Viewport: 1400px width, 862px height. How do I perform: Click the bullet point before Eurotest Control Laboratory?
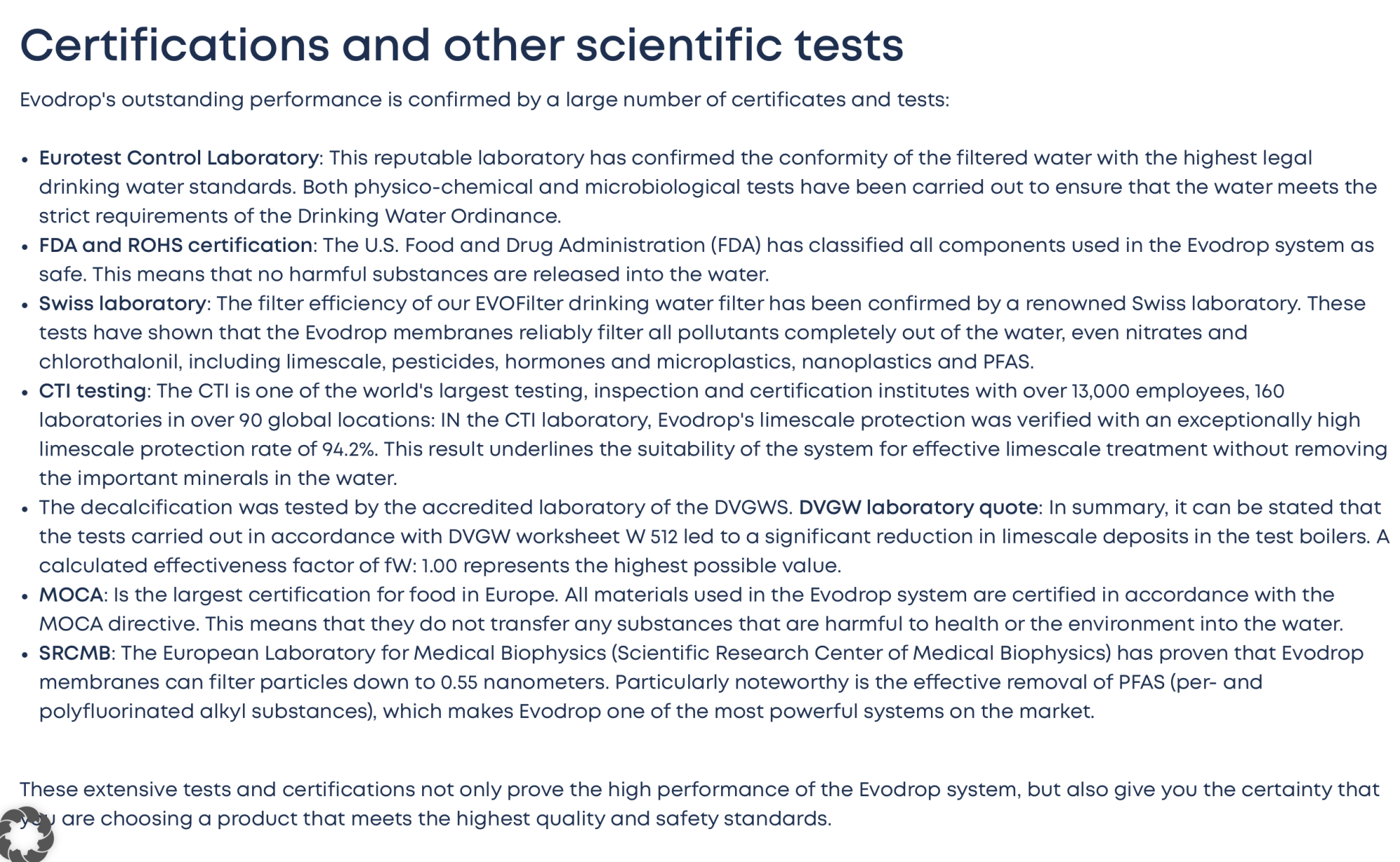24,160
